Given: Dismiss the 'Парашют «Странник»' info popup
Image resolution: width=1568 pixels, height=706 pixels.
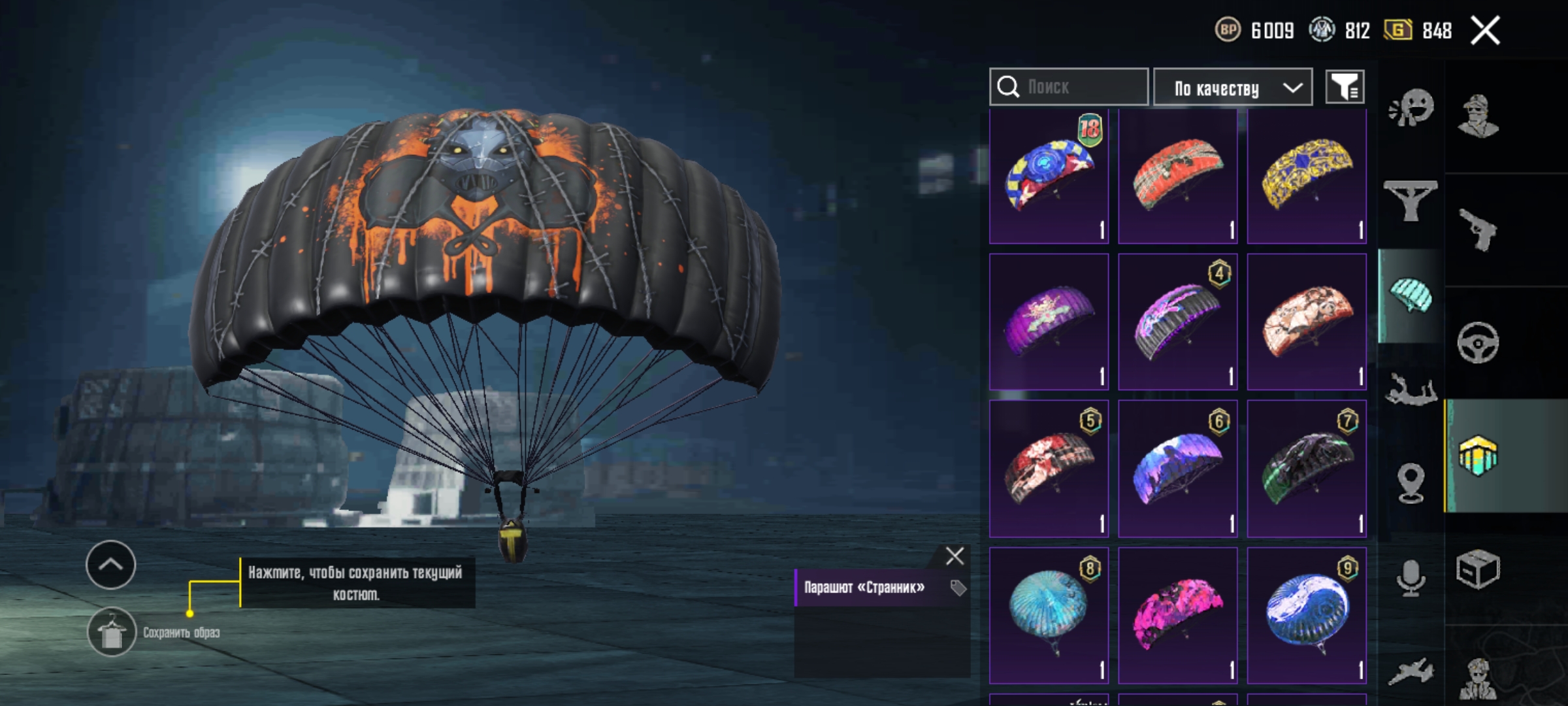Looking at the screenshot, I should [x=955, y=556].
